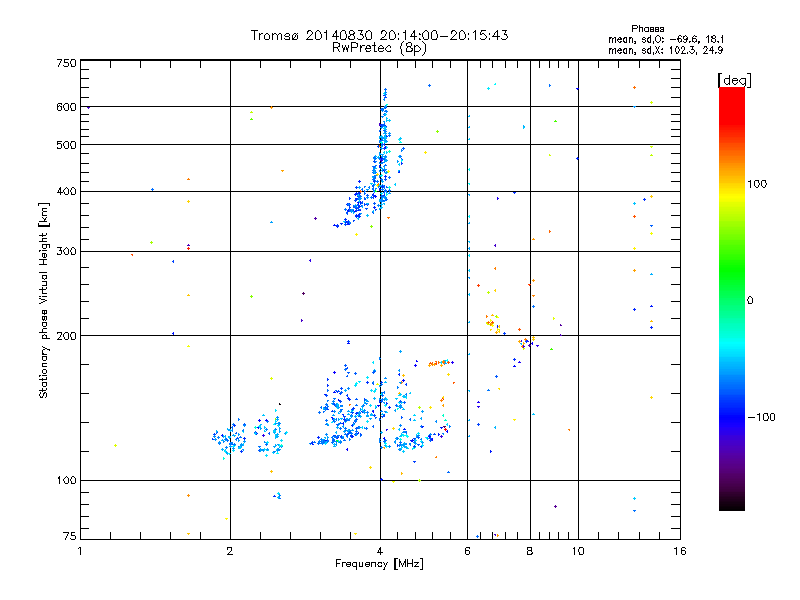Select the subtitle 'RwPretec (8p)'

[379, 48]
